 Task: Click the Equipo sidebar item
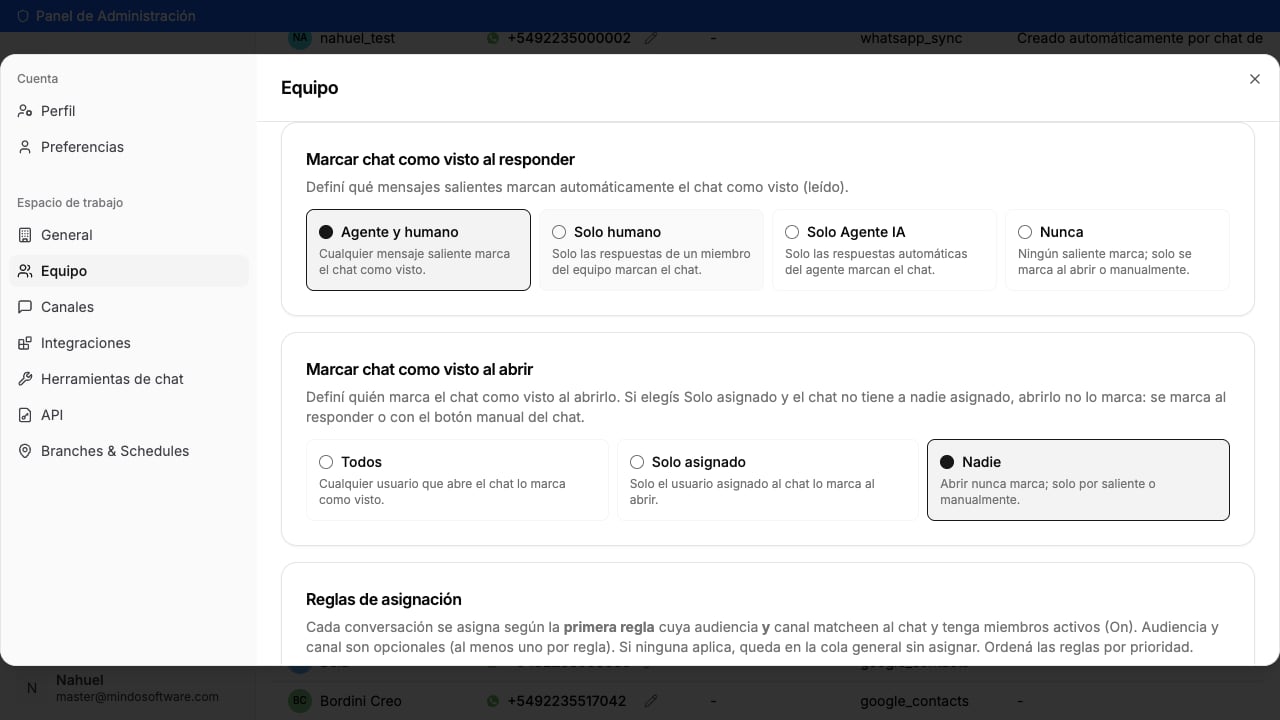[129, 271]
